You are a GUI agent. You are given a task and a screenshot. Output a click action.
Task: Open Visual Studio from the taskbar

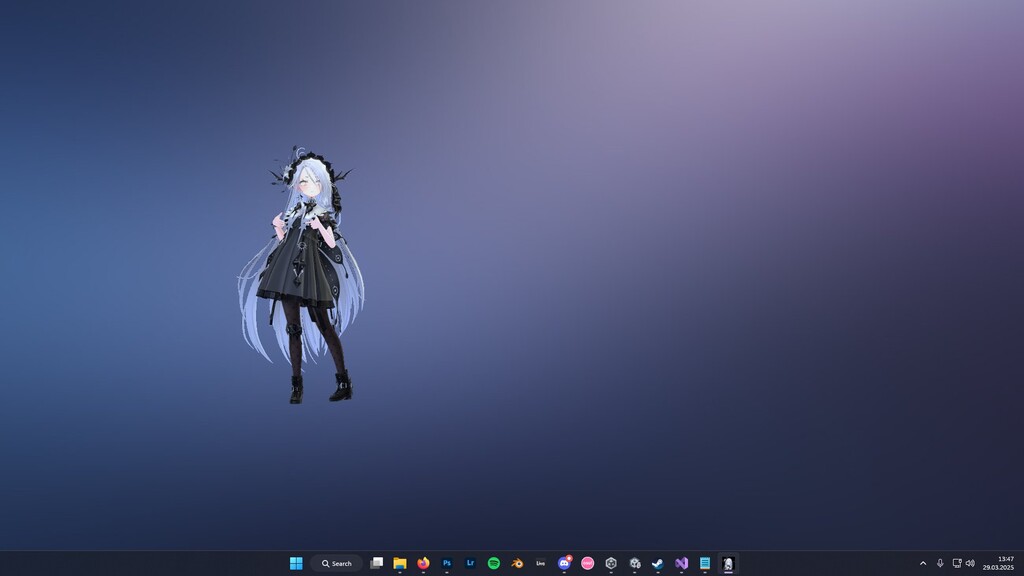pyautogui.click(x=681, y=563)
